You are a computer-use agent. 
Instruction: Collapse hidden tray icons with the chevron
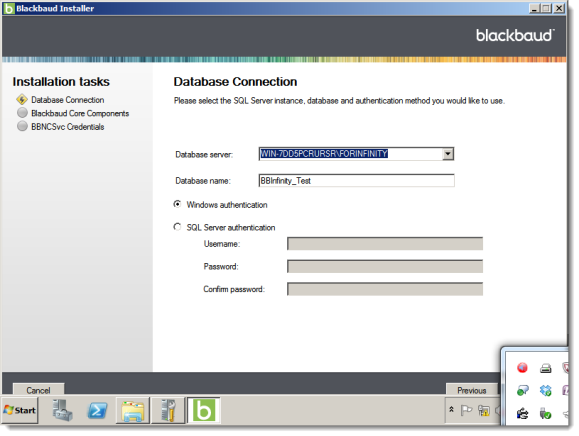click(x=451, y=409)
